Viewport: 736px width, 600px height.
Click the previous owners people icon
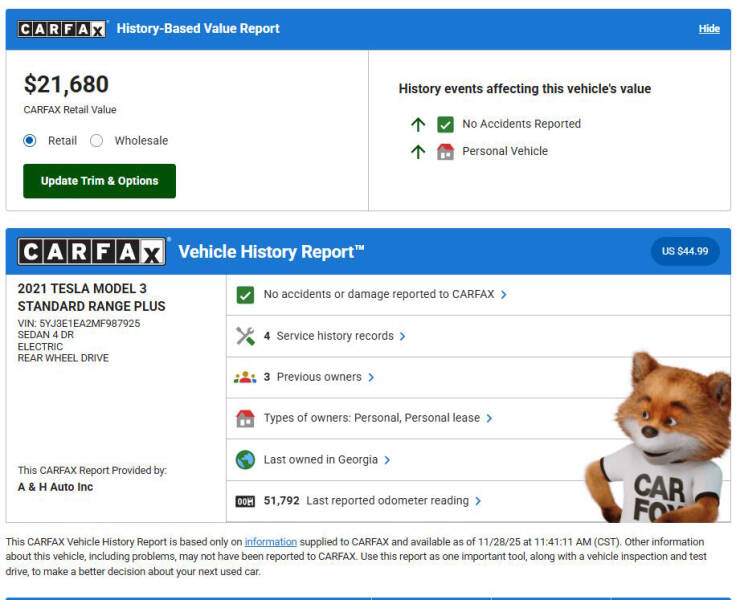[x=245, y=377]
